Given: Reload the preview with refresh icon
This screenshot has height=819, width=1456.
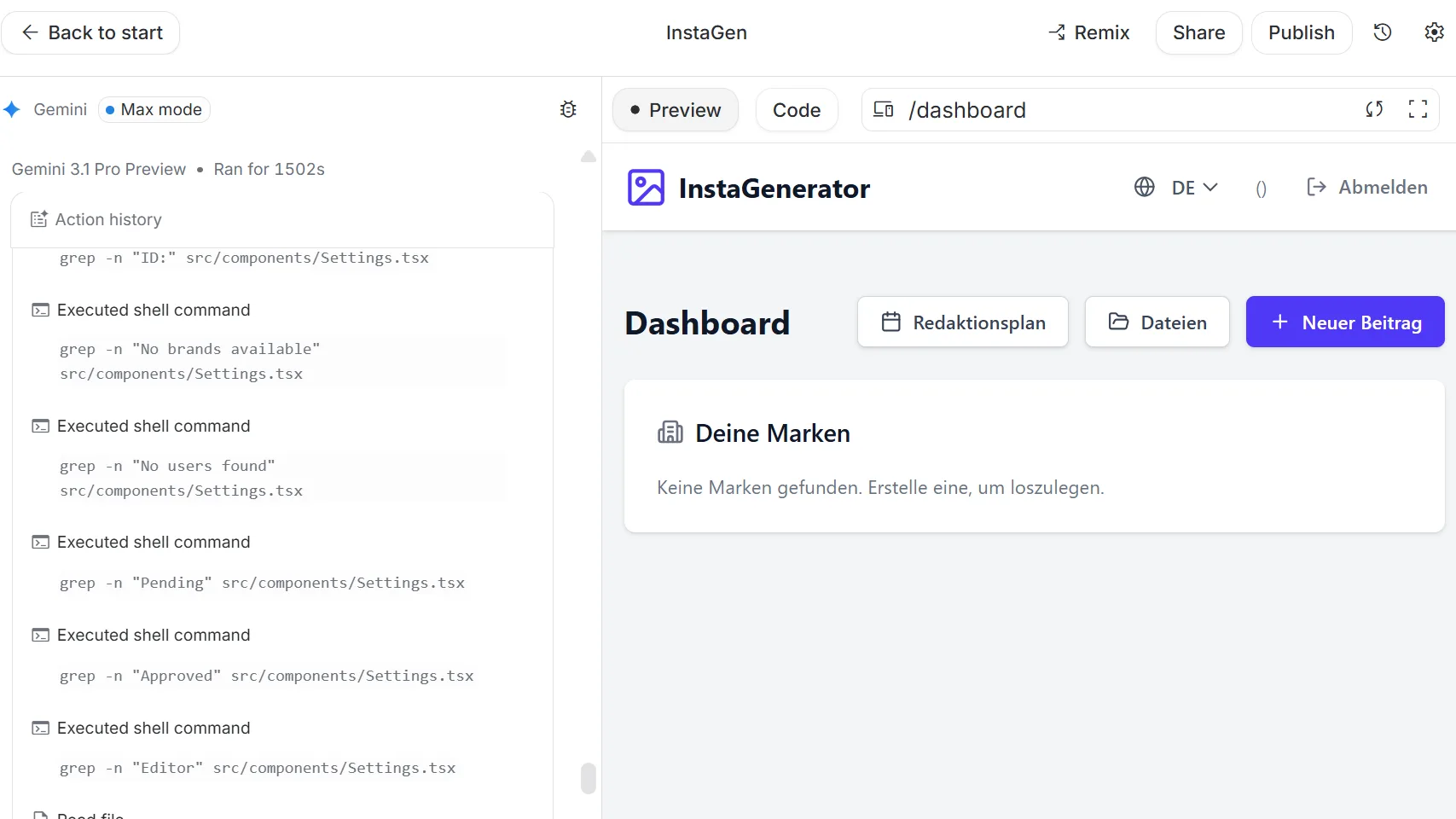Looking at the screenshot, I should 1373,109.
